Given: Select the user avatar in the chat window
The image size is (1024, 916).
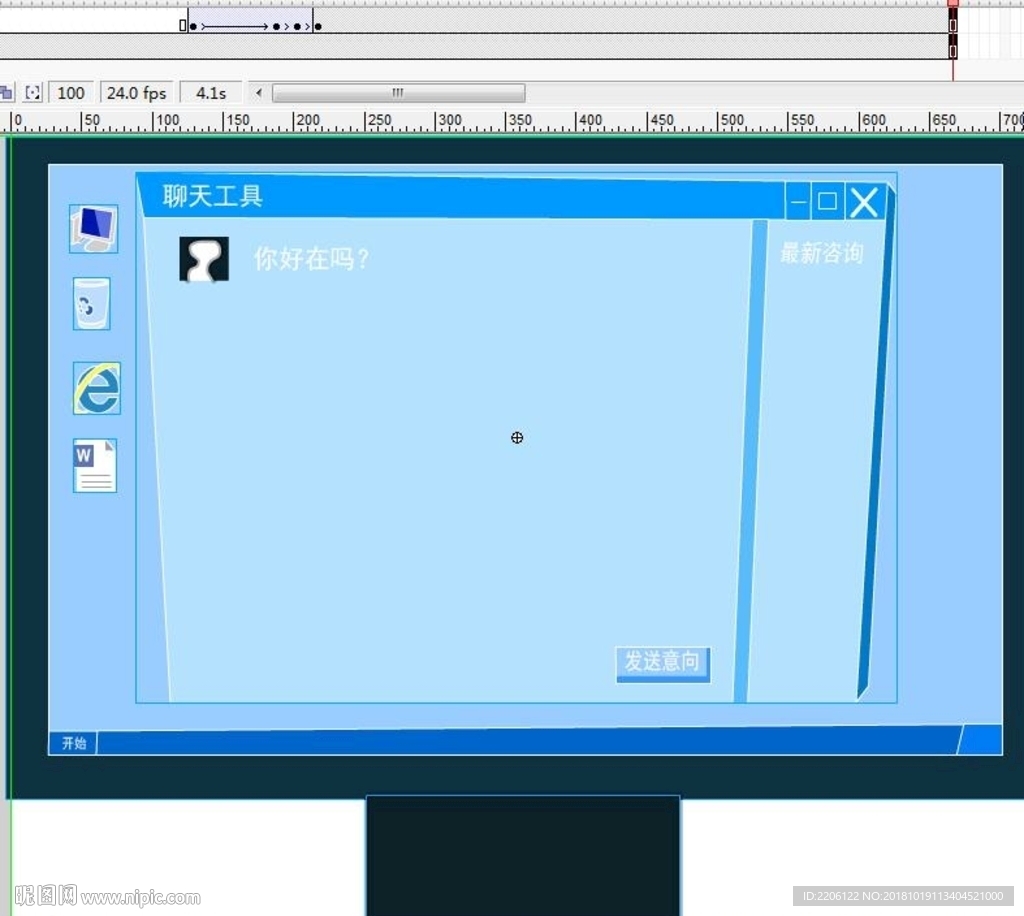Looking at the screenshot, I should tap(204, 259).
